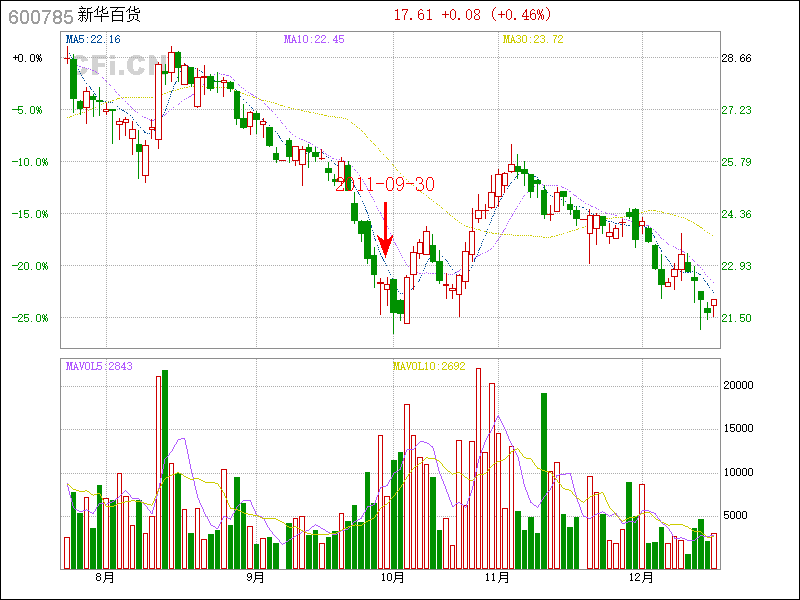This screenshot has height=600, width=800.
Task: Jump to 9月 on the time axis
Action: (255, 577)
